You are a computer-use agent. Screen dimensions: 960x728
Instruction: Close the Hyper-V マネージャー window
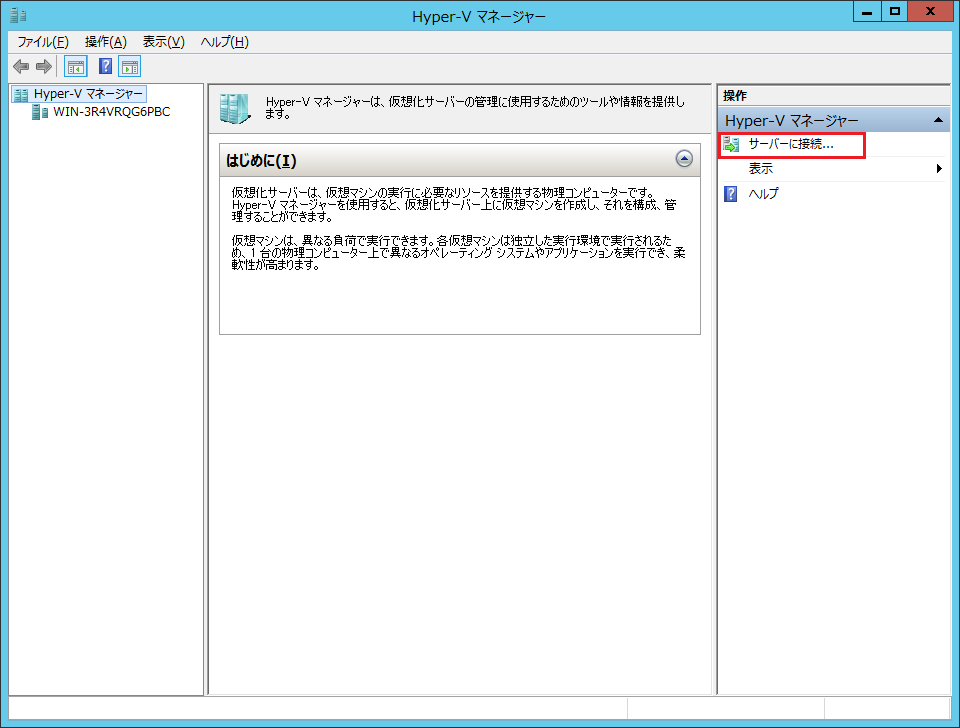click(931, 11)
